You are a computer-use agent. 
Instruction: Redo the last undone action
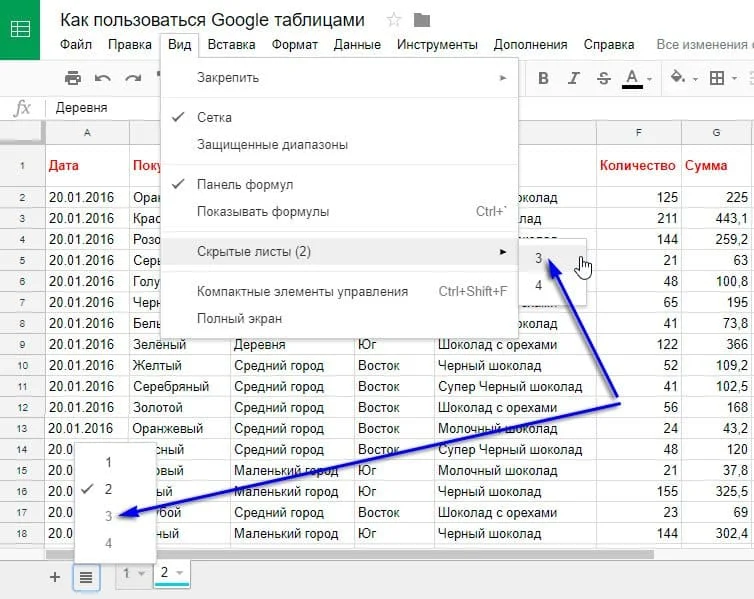(x=133, y=78)
